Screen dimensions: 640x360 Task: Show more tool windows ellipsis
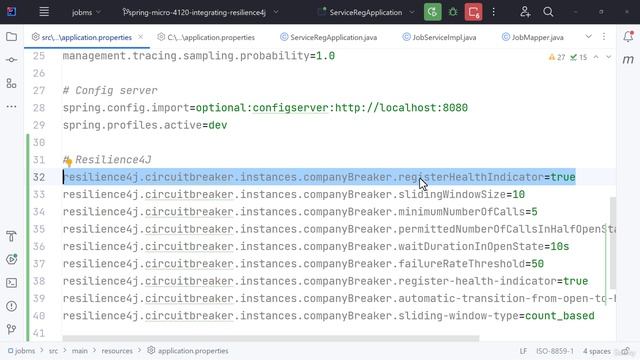[x=11, y=107]
